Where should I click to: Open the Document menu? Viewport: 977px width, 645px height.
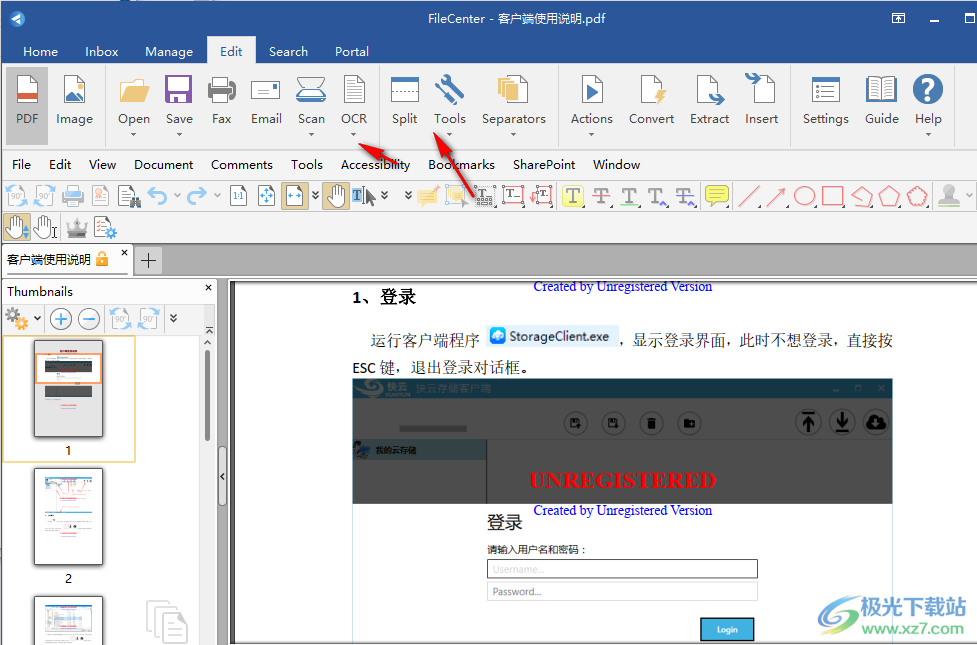(x=164, y=165)
